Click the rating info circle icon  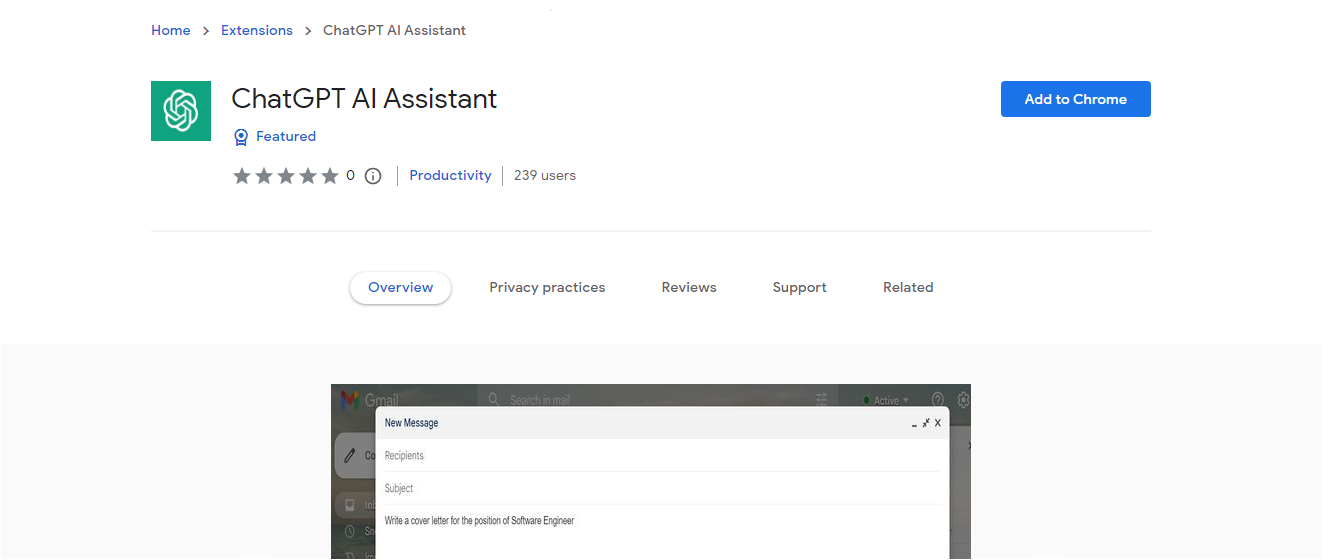point(373,176)
